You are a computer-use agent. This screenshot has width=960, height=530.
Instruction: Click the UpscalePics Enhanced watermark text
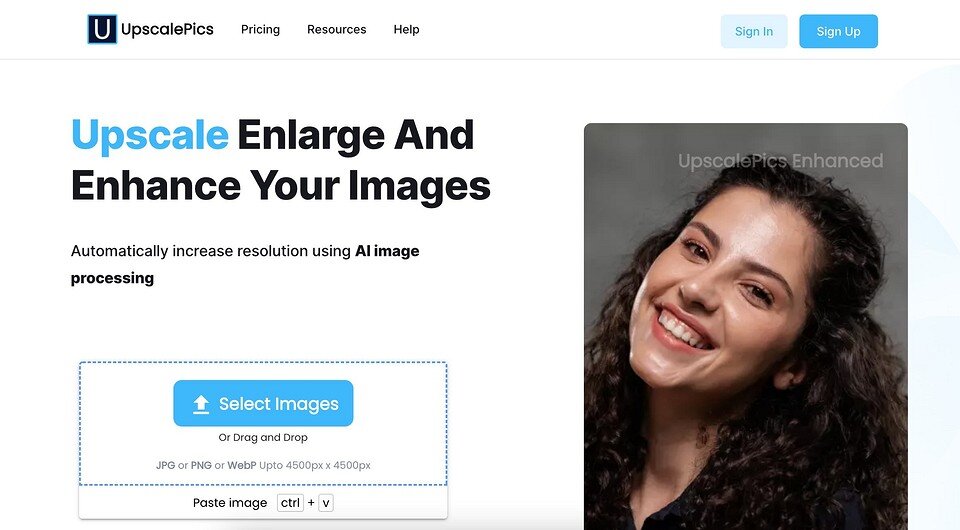click(780, 161)
